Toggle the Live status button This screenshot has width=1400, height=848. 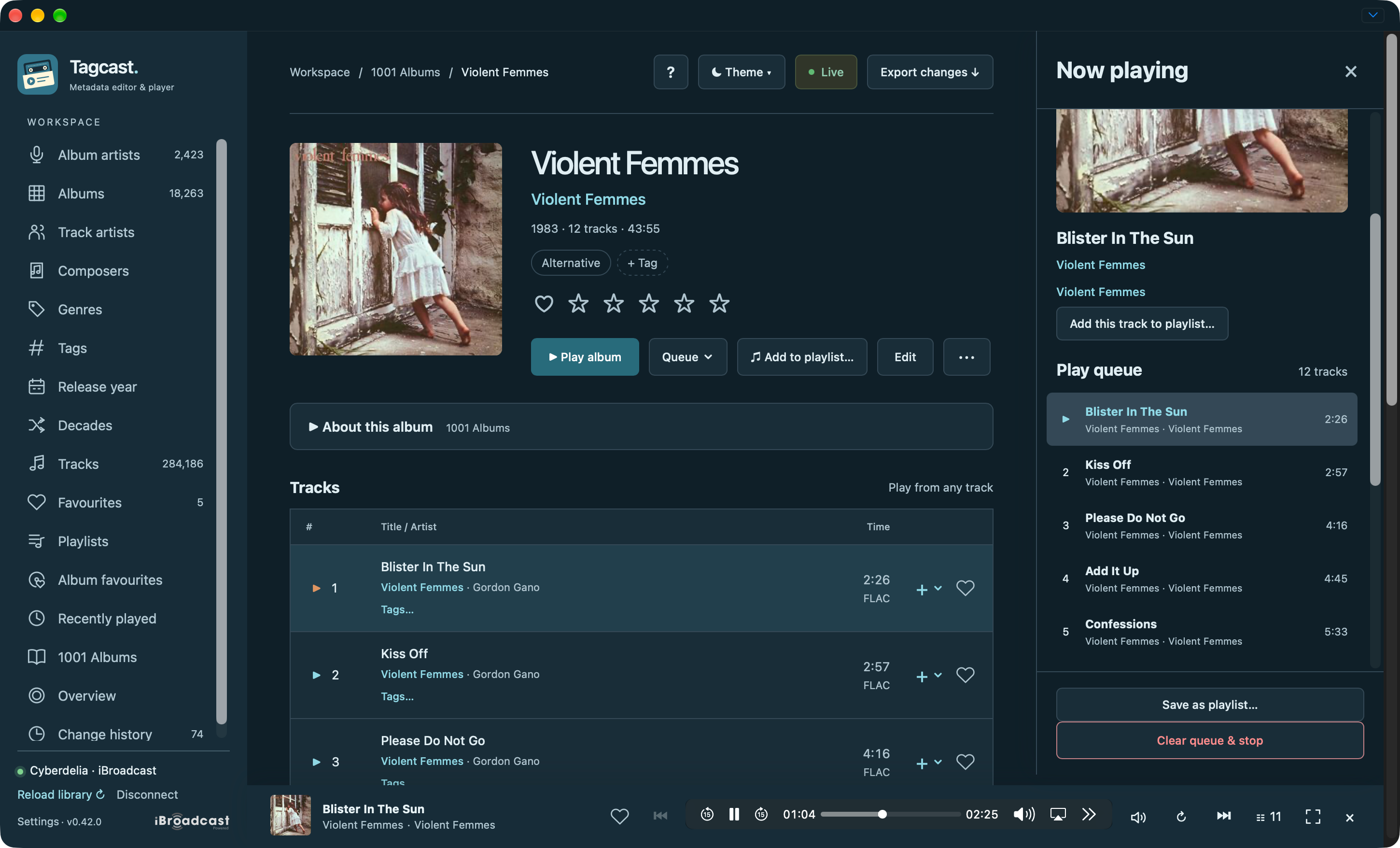tap(826, 72)
